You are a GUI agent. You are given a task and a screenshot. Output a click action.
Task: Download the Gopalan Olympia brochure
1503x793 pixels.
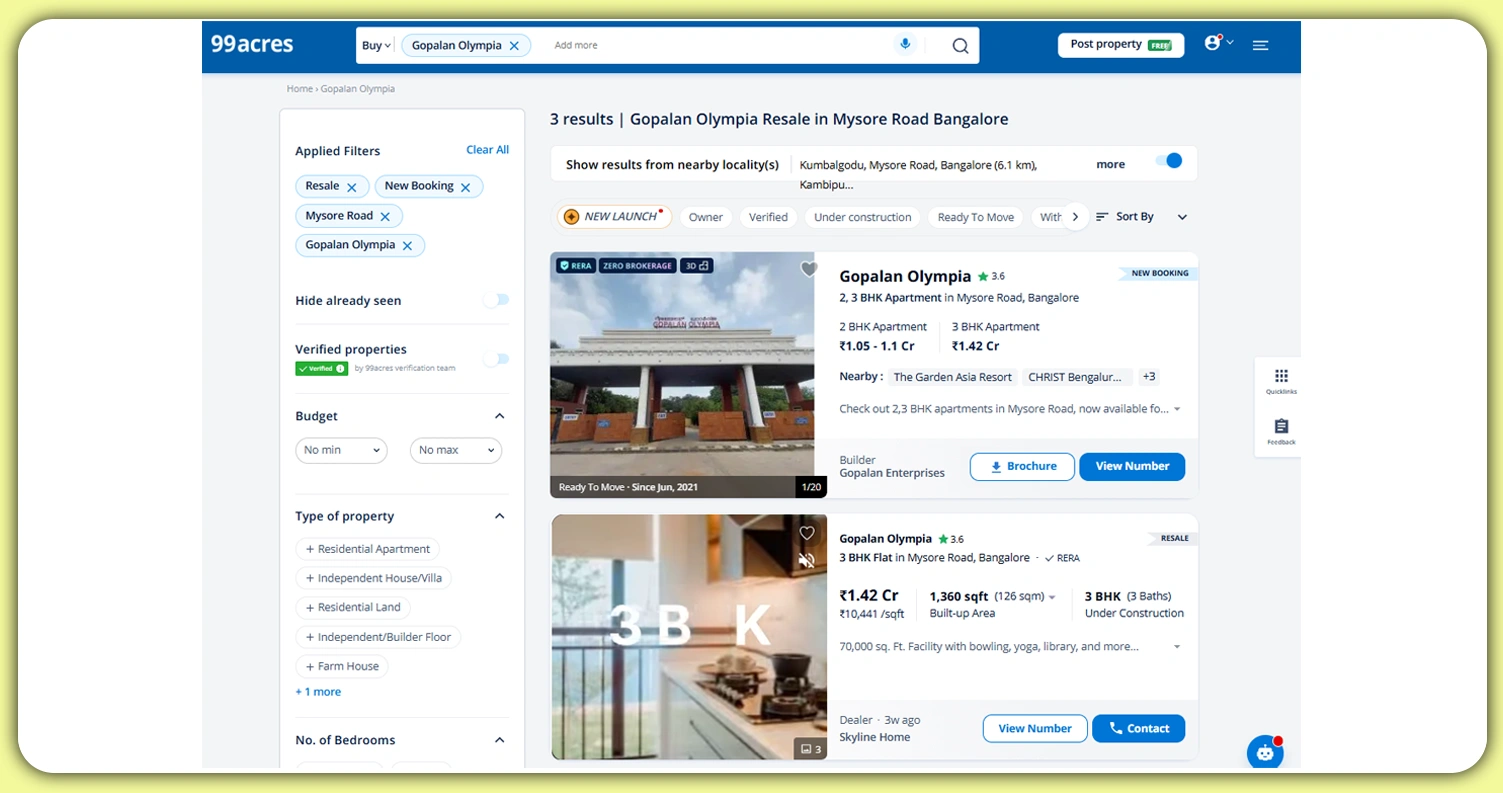[1021, 466]
